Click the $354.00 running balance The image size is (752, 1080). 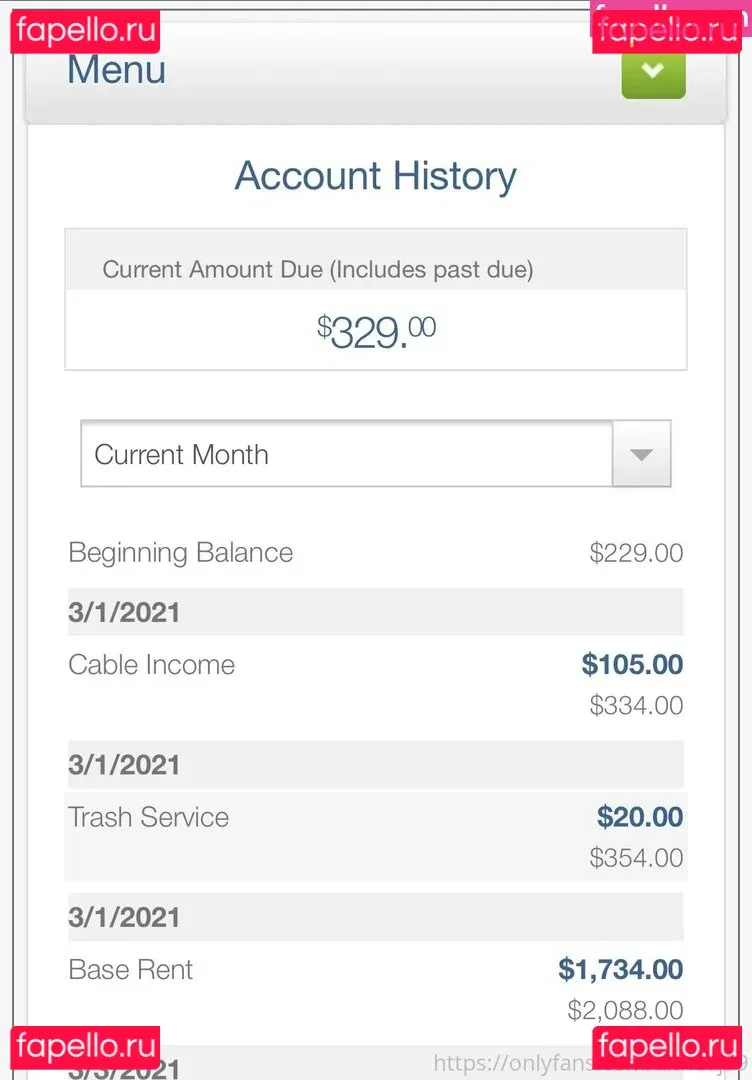pos(636,858)
